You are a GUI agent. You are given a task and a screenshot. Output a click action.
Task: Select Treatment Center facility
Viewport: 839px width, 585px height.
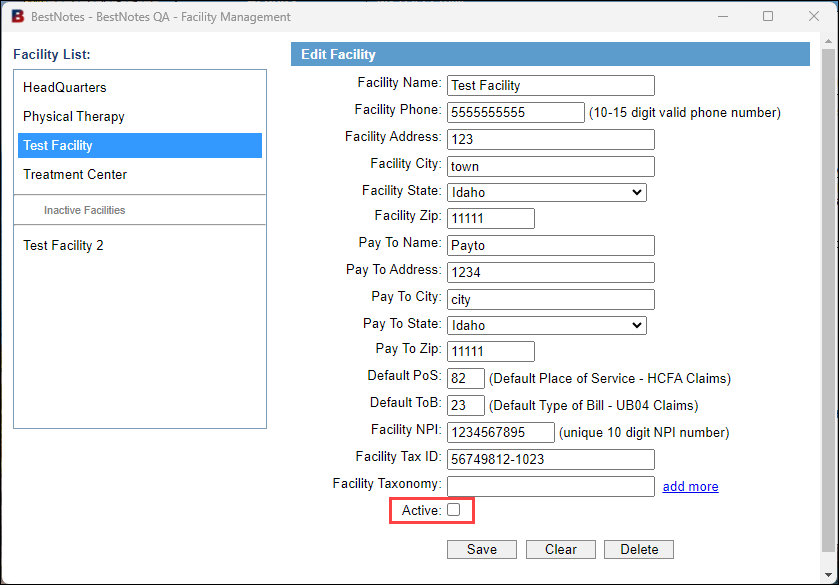75,174
